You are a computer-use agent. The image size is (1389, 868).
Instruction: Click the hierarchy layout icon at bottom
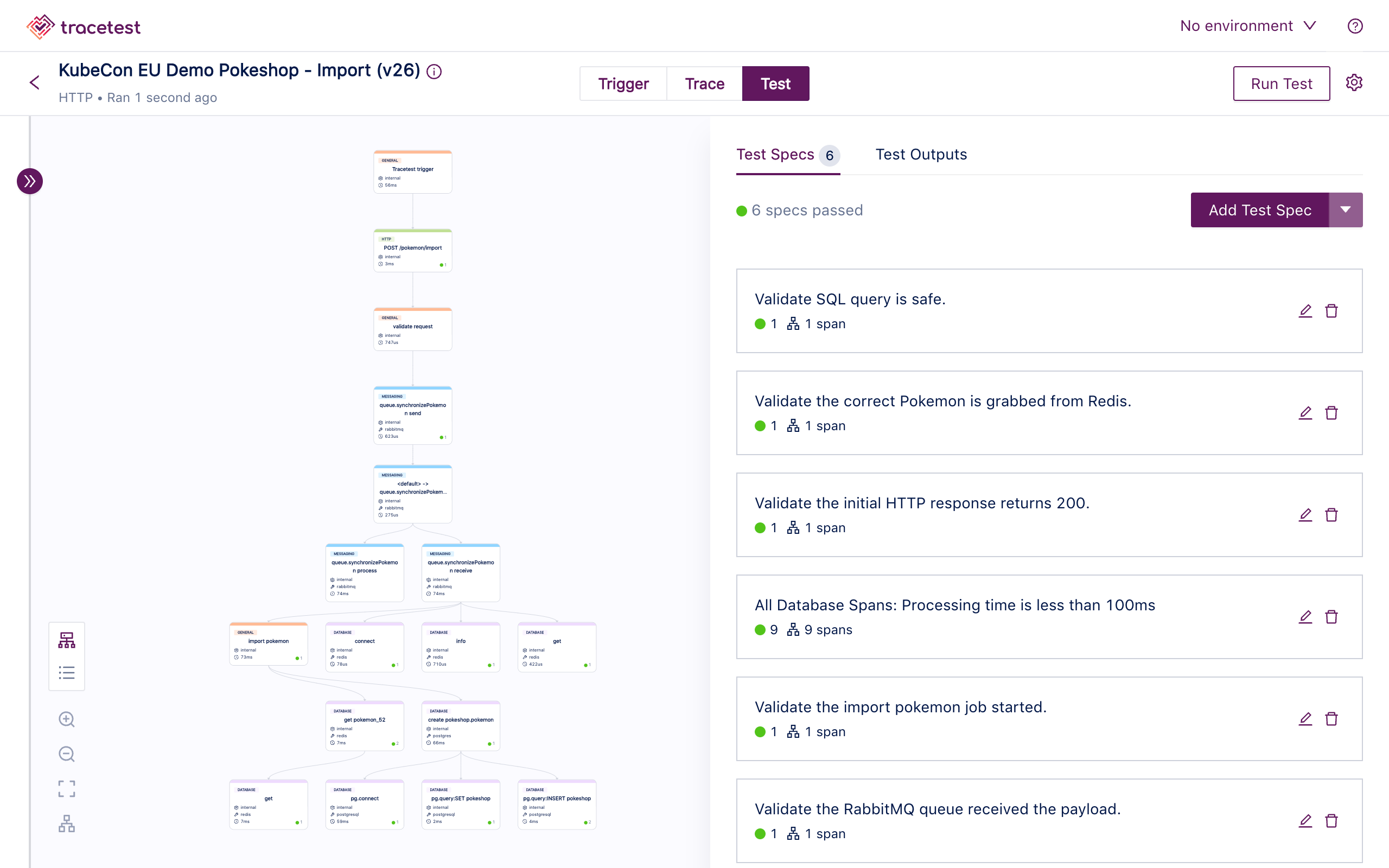[x=67, y=824]
